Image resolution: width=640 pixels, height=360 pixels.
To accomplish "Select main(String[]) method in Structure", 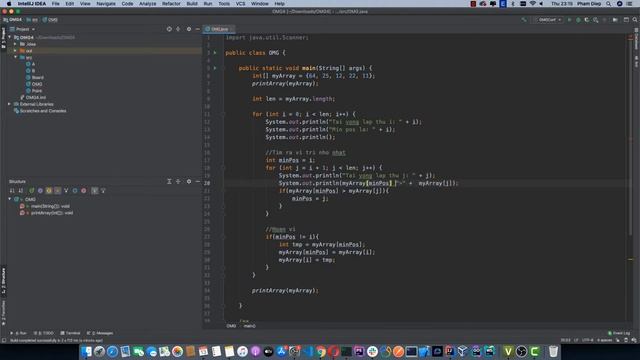I will [x=45, y=206].
